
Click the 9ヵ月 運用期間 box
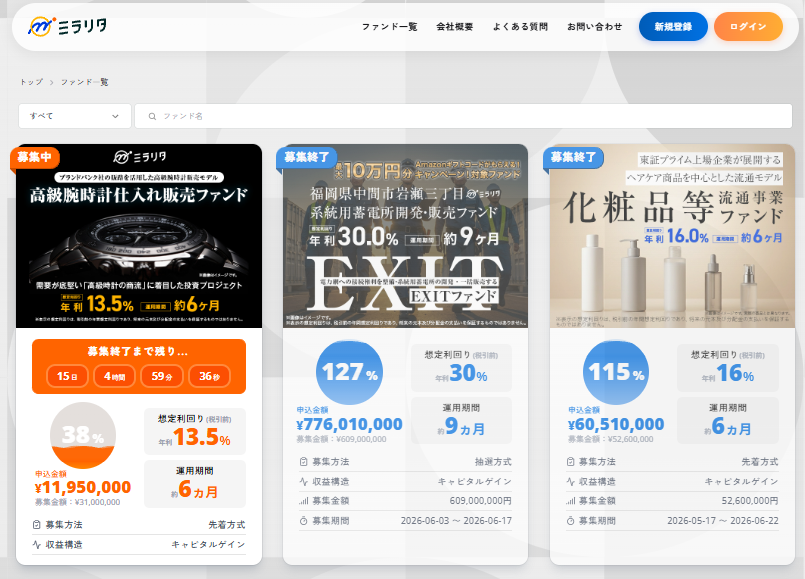461,420
